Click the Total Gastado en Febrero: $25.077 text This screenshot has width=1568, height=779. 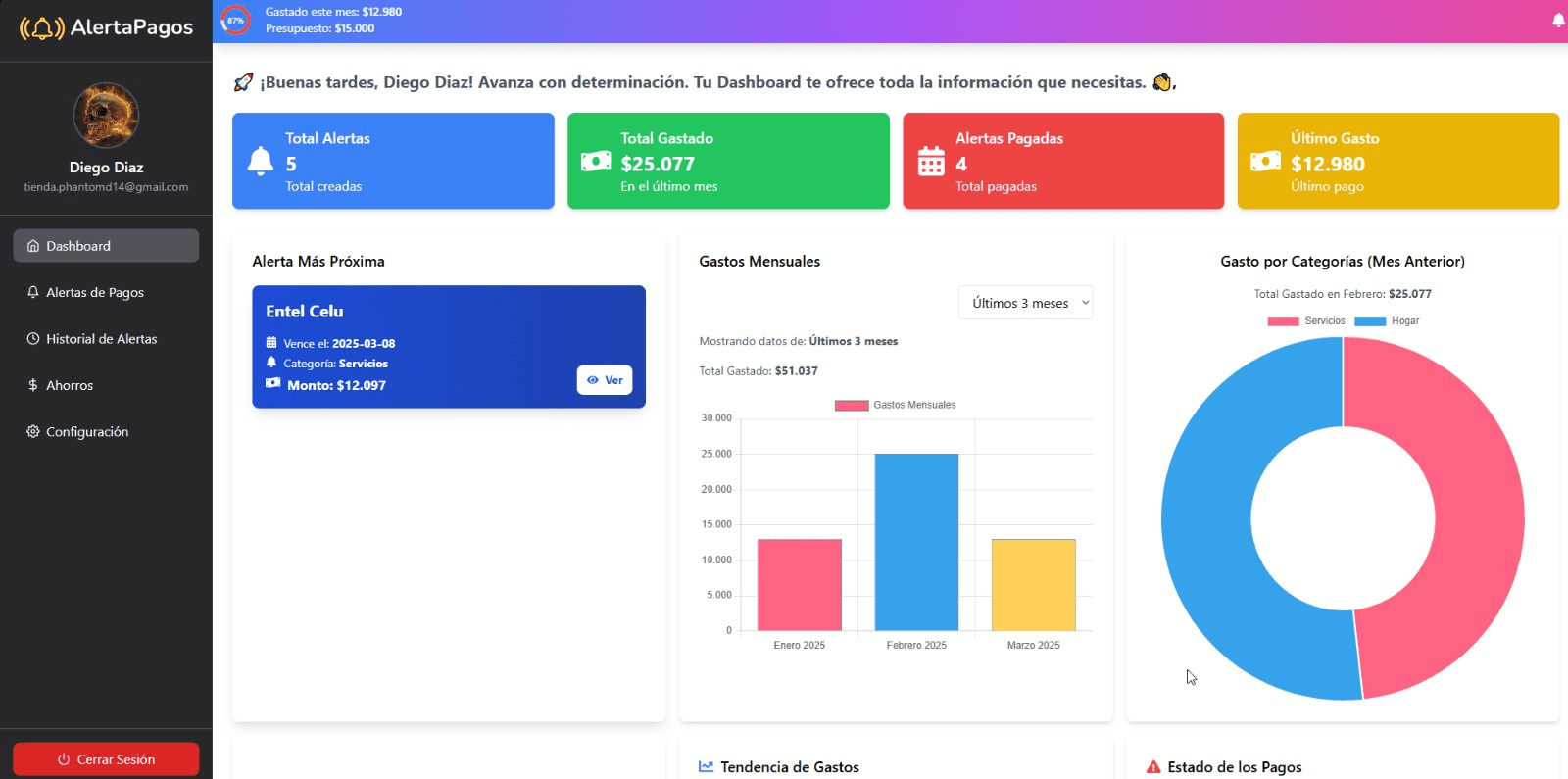pos(1343,294)
